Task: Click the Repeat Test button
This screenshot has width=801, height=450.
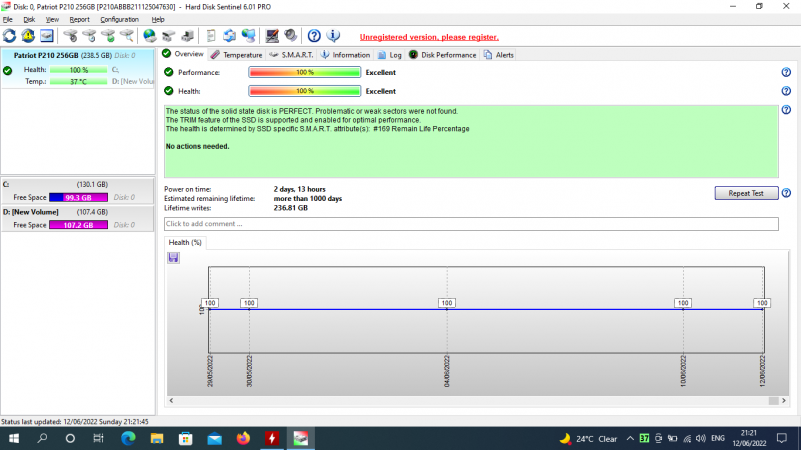Action: 746,193
